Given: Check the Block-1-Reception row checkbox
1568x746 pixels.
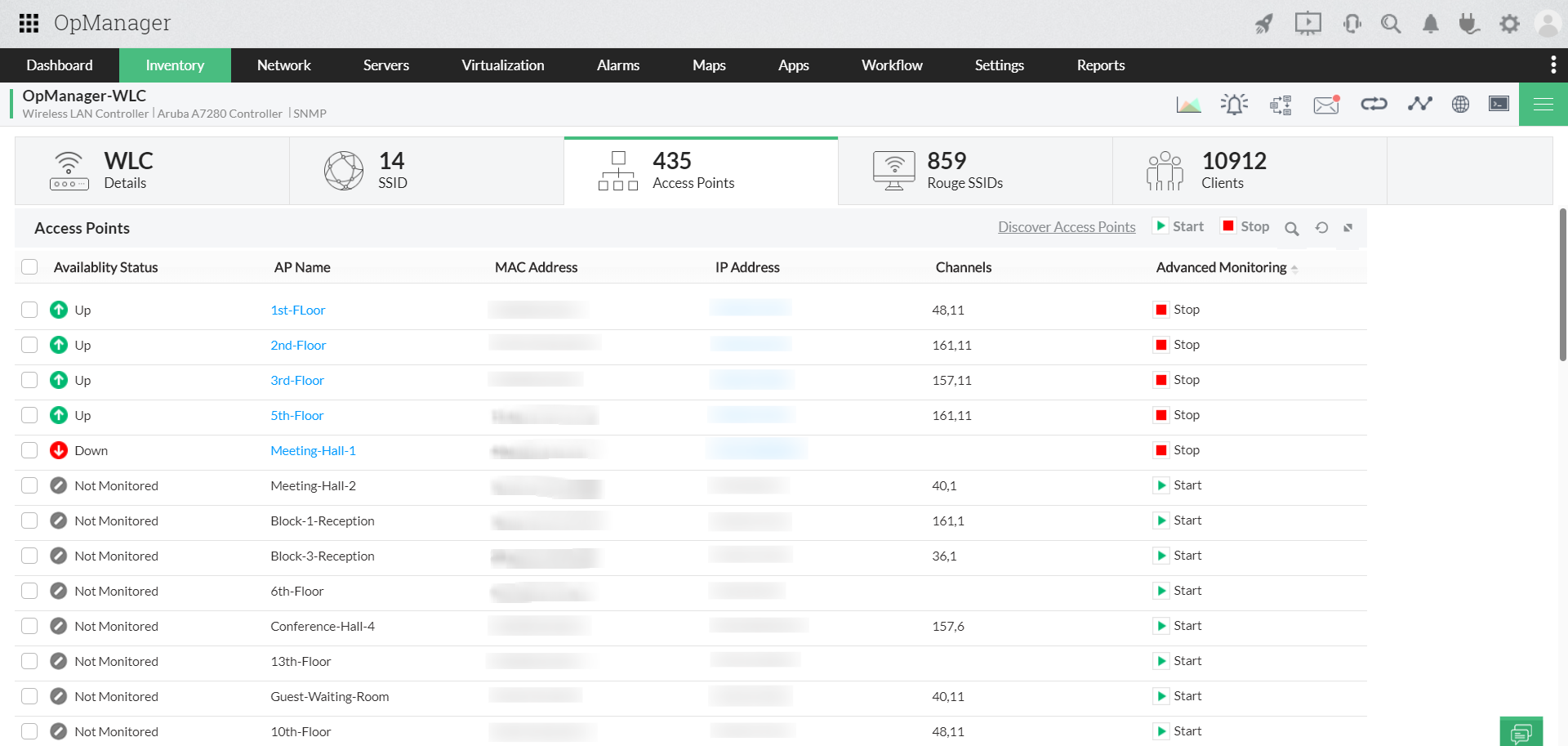Looking at the screenshot, I should pyautogui.click(x=29, y=520).
